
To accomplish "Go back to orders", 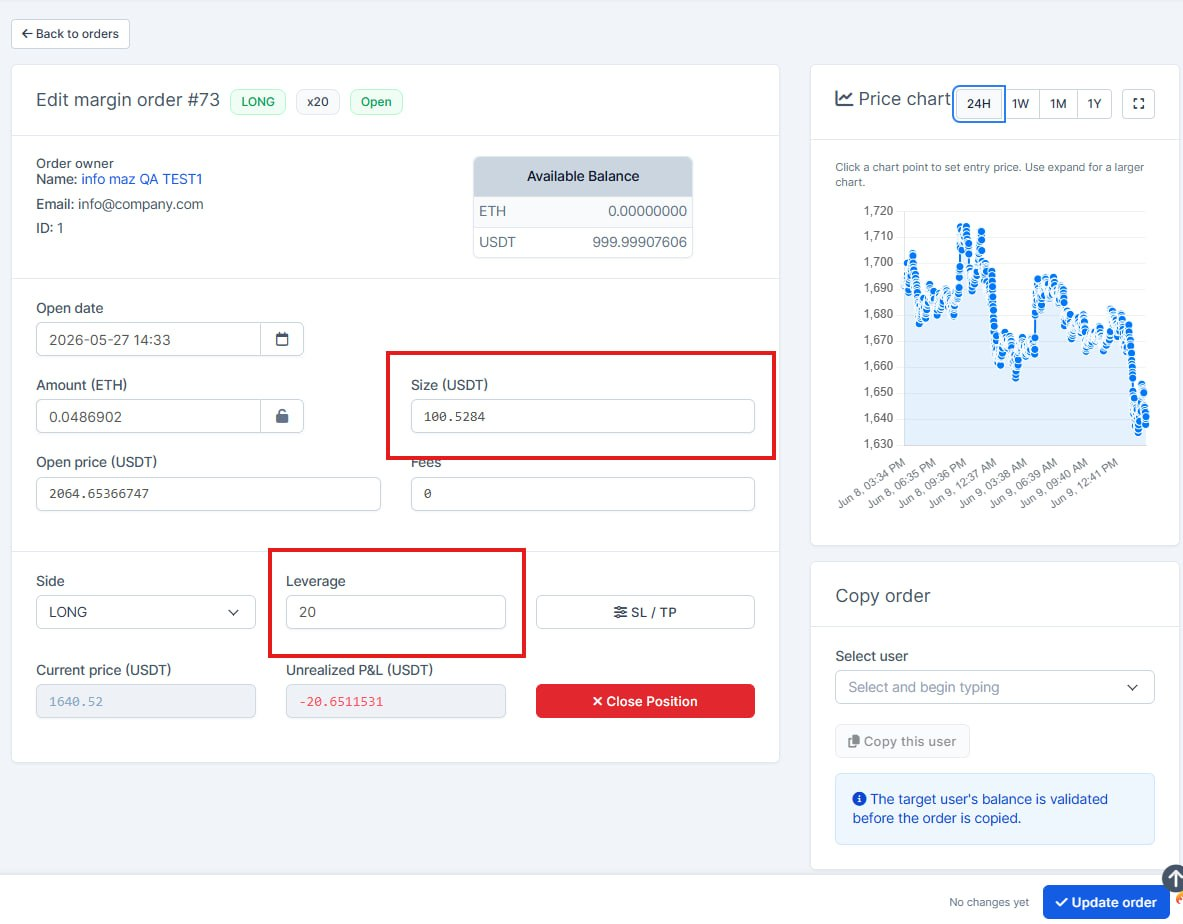I will coord(70,34).
